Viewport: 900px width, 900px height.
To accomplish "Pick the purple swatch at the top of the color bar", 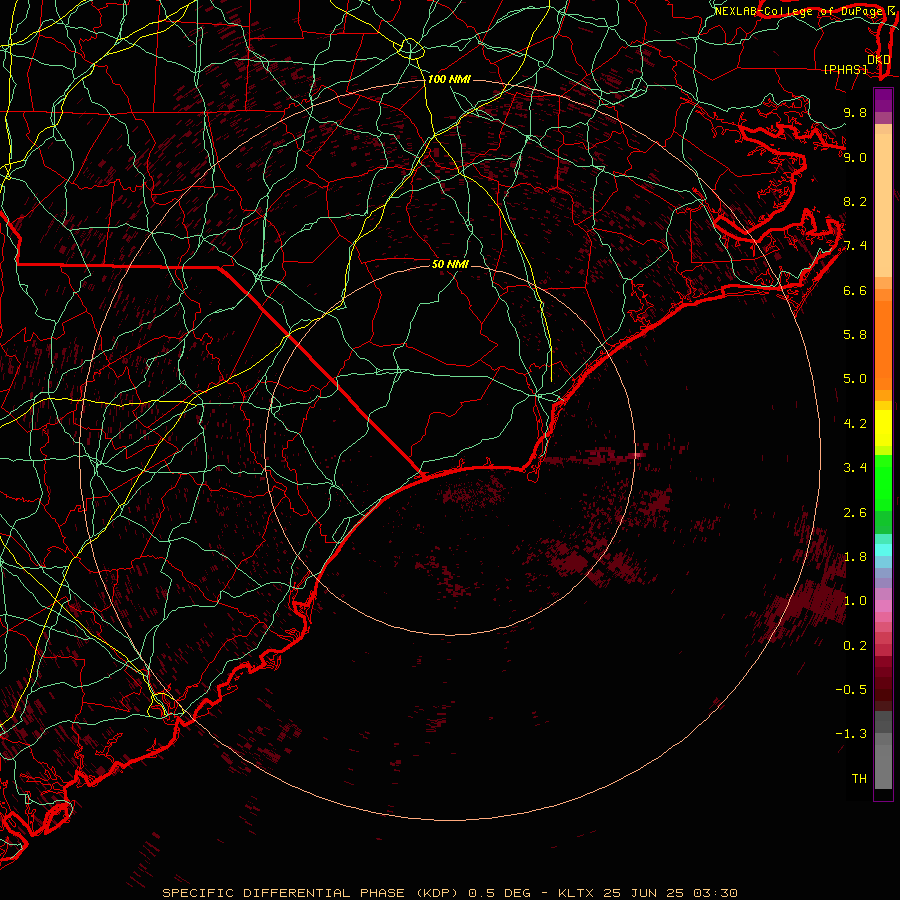I will pyautogui.click(x=883, y=100).
